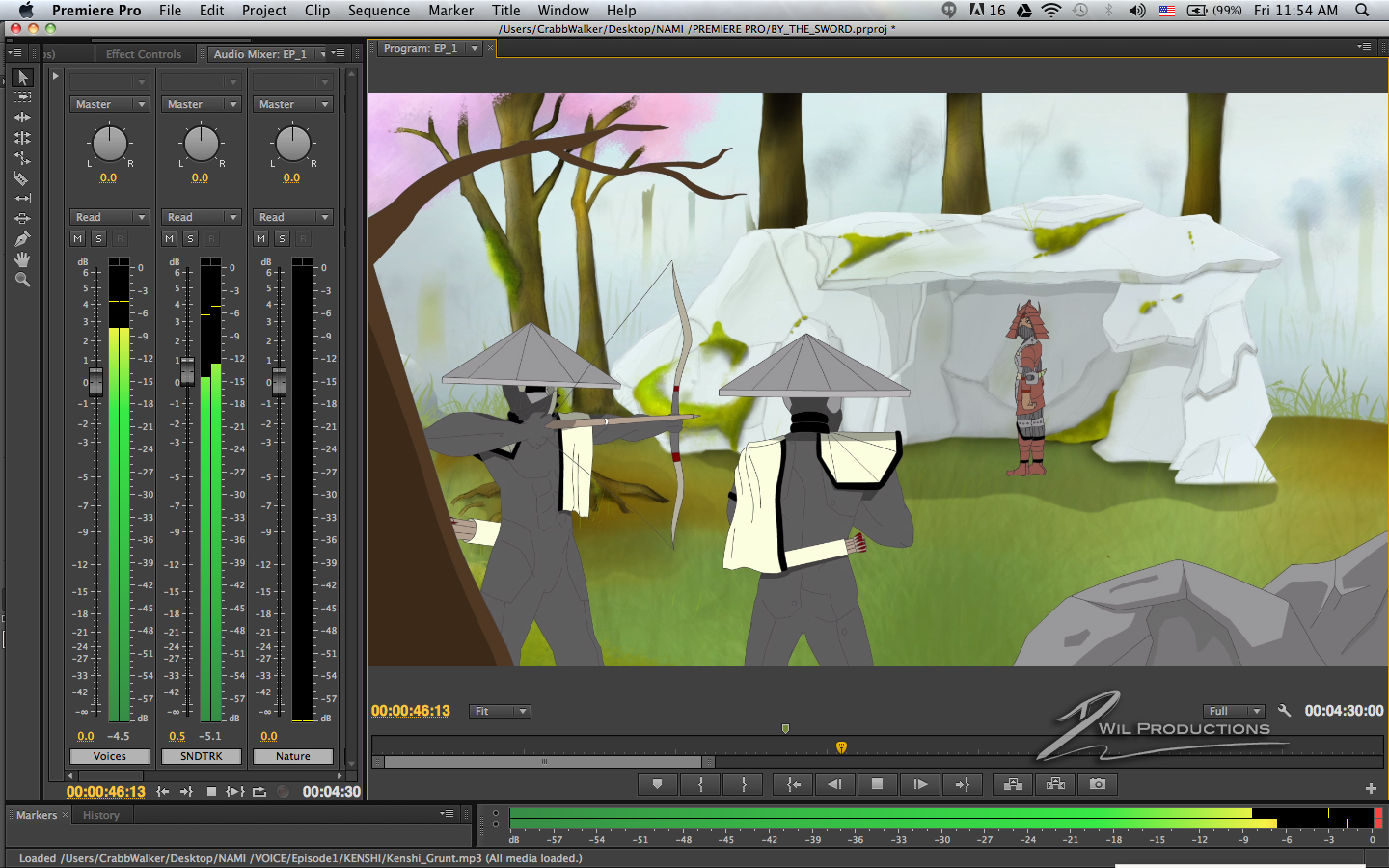Select the Slip tool
The width and height of the screenshot is (1389, 868).
22,199
